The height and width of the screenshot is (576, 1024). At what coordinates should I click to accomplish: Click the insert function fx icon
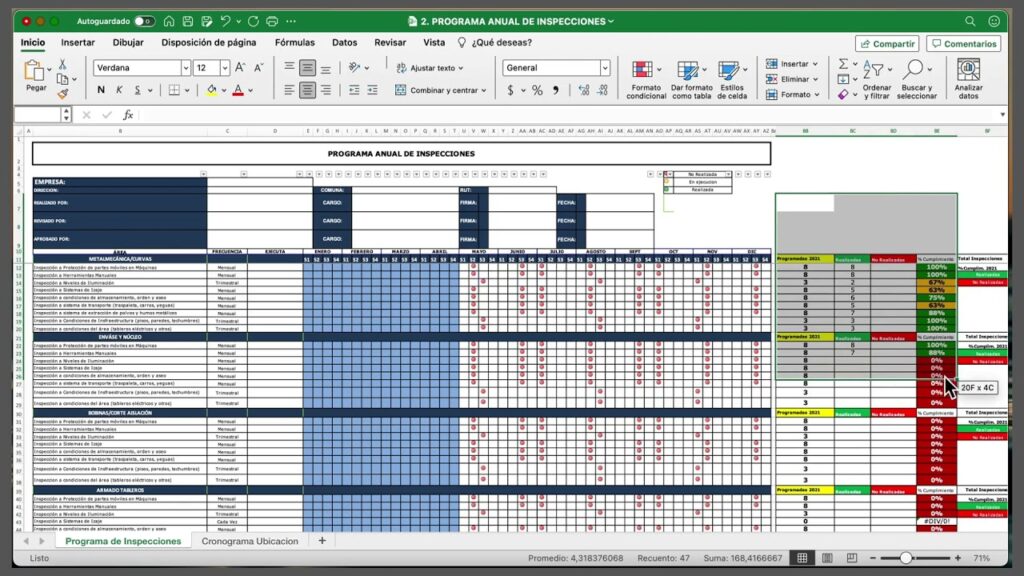128,115
